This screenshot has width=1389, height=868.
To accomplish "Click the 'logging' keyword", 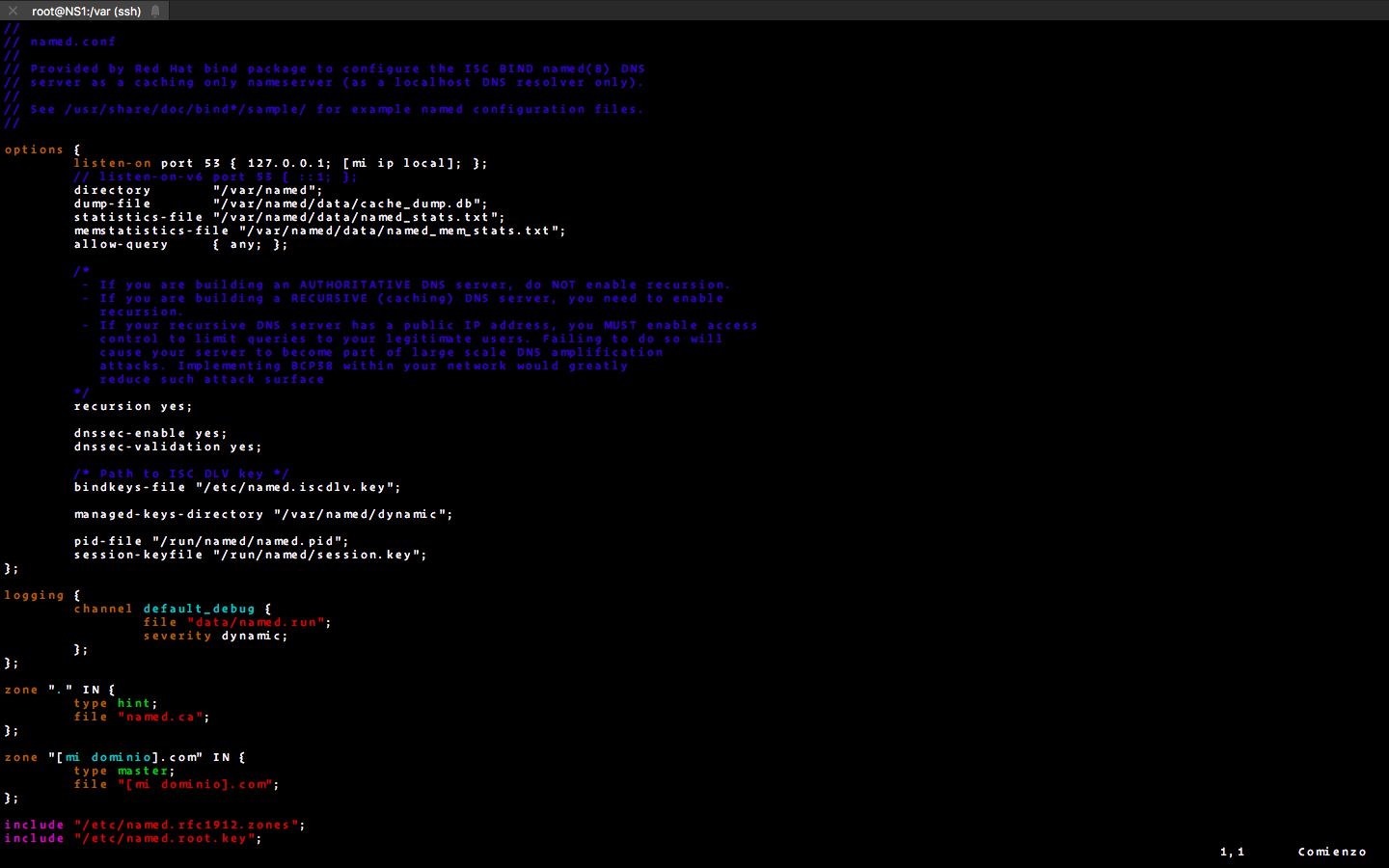I will pos(34,595).
